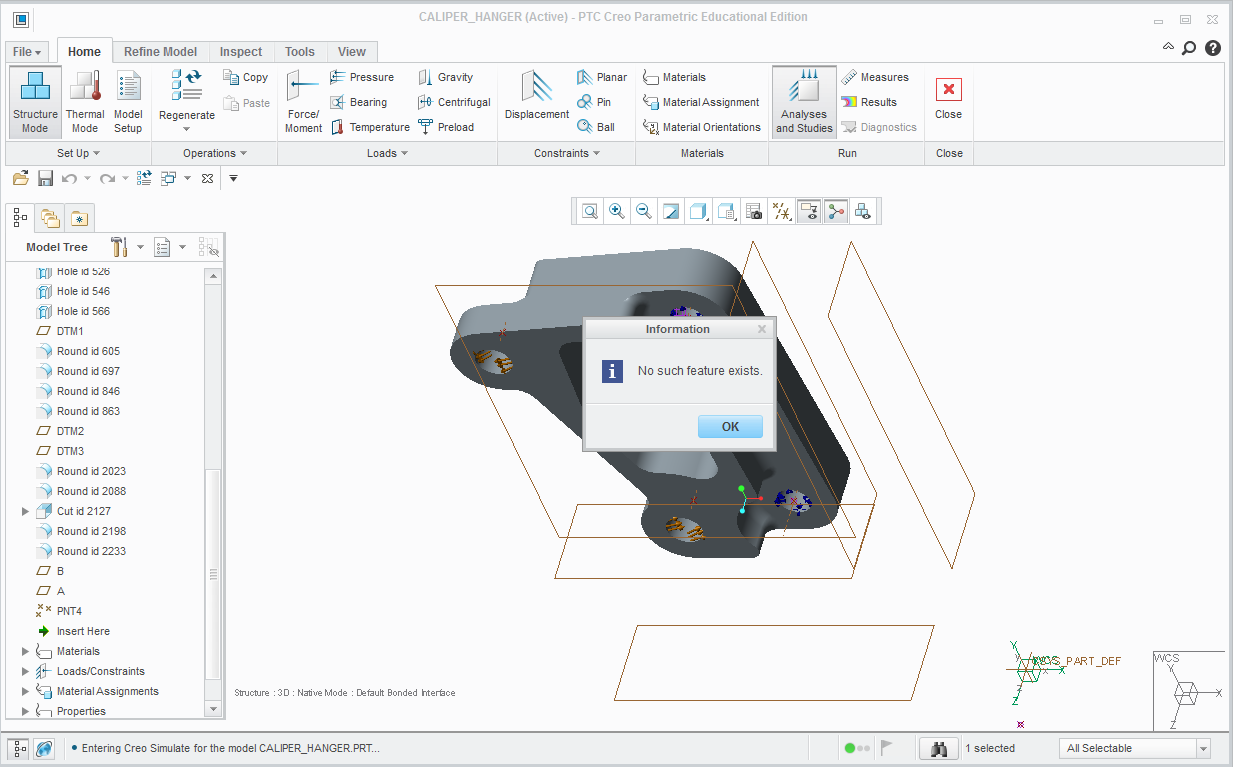Apply a Force/Moment load
Screen dimensions: 1233x767
303,102
